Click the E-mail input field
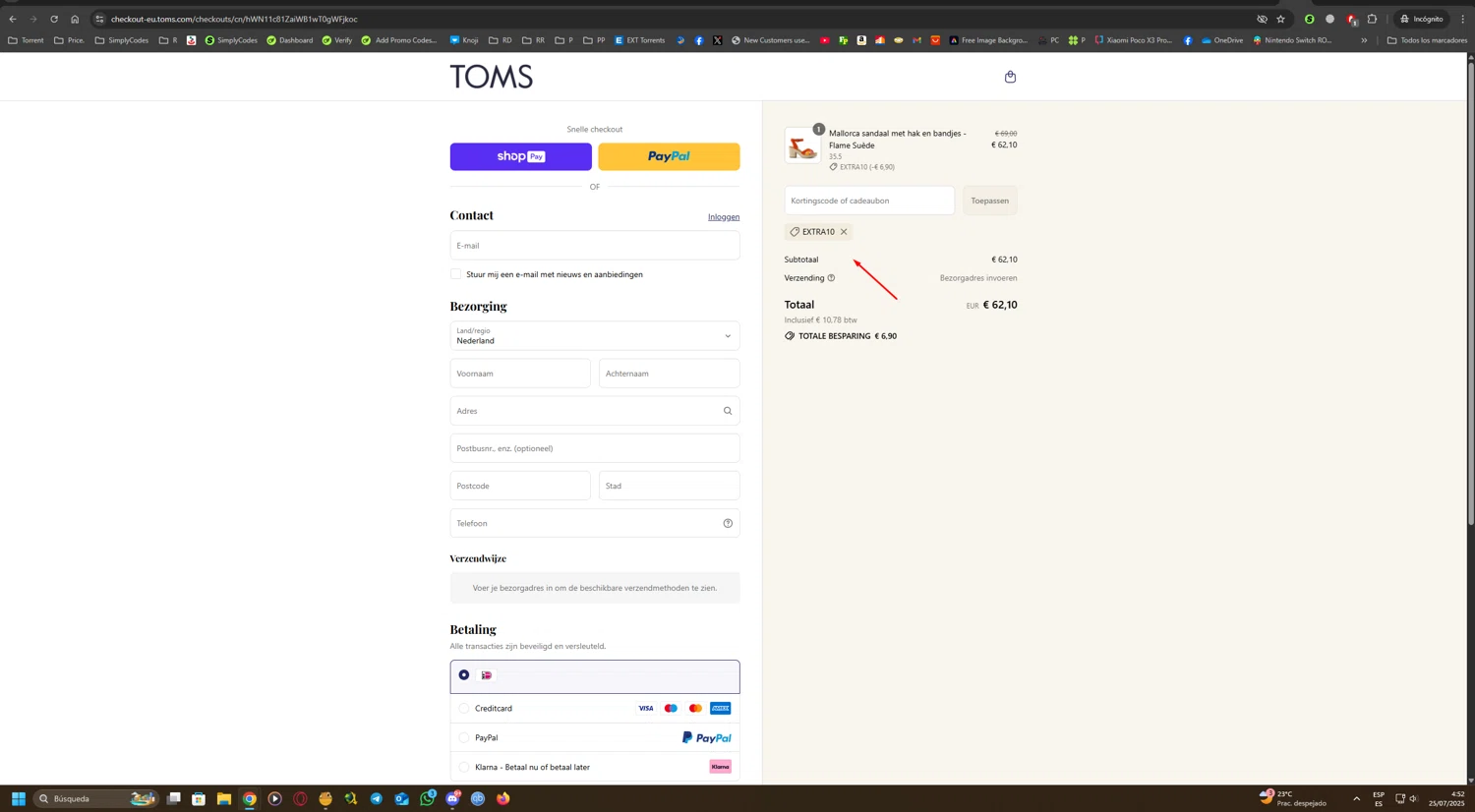The image size is (1475, 812). (595, 246)
